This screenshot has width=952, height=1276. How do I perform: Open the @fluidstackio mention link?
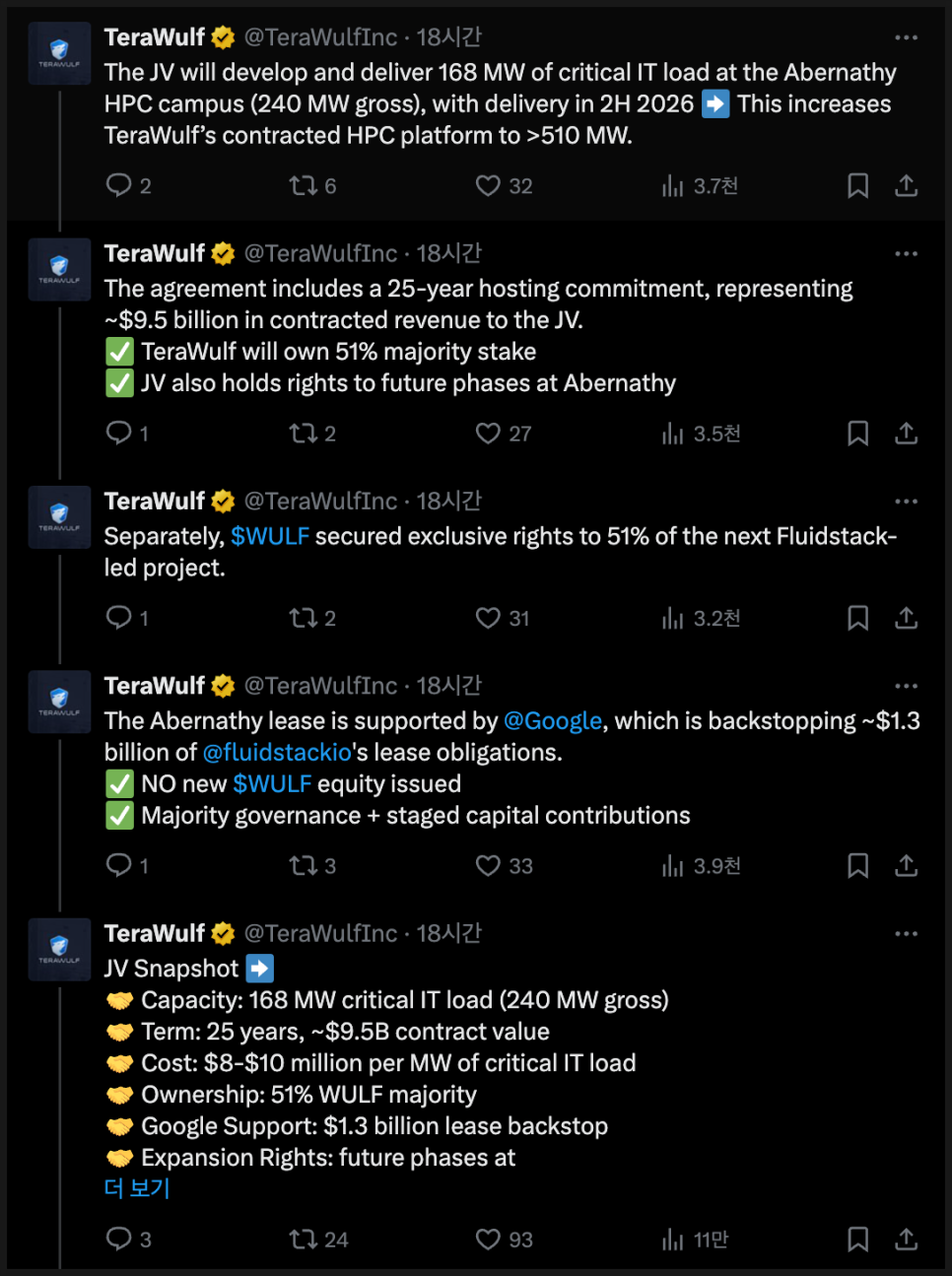277,753
